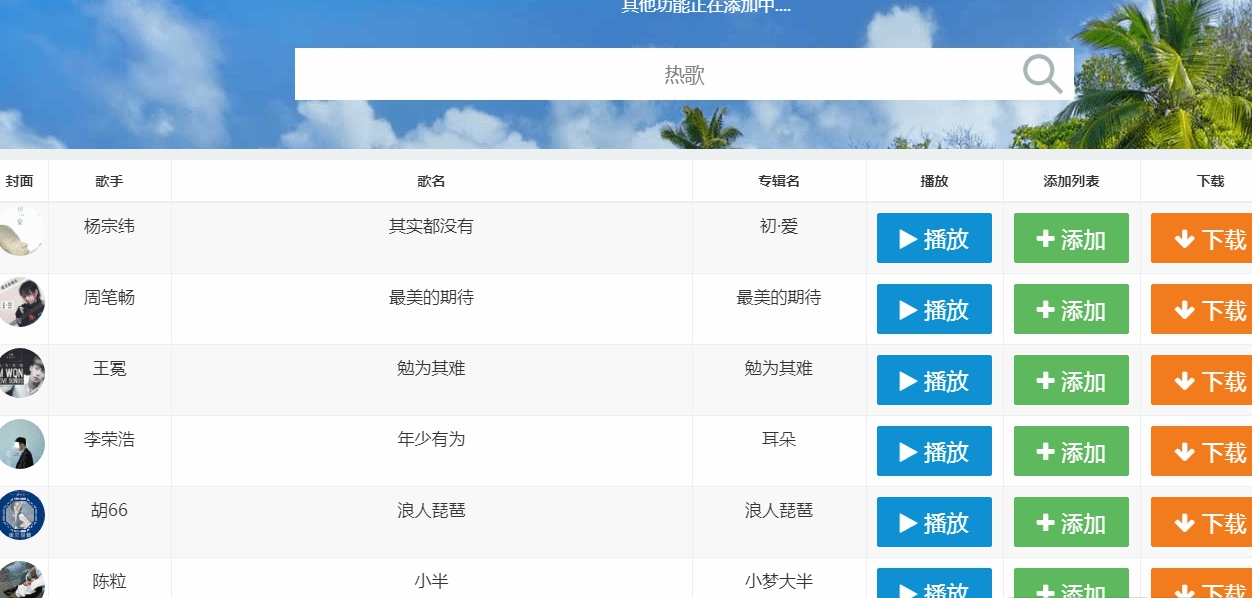Select singer name 陈粒
The width and height of the screenshot is (1252, 598).
(110, 582)
